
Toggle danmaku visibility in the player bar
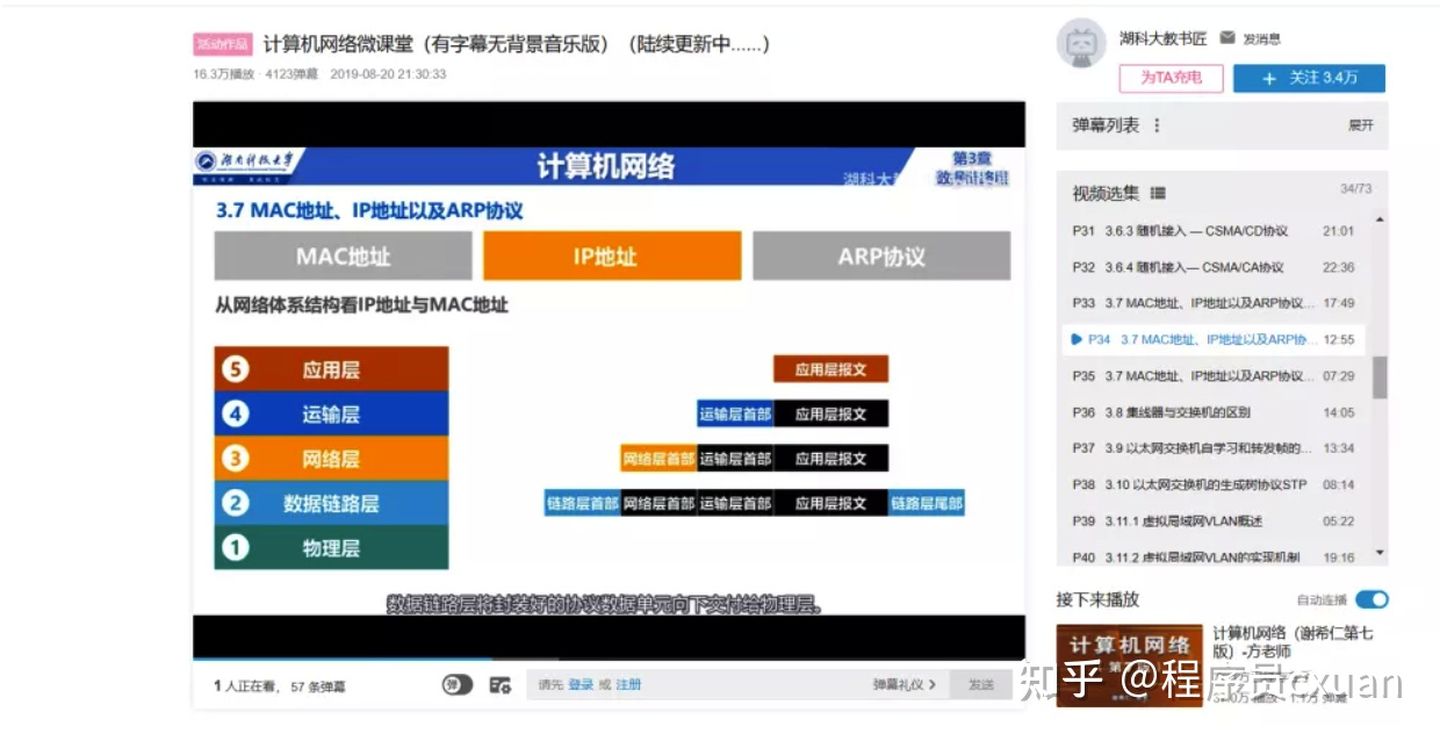tap(456, 684)
